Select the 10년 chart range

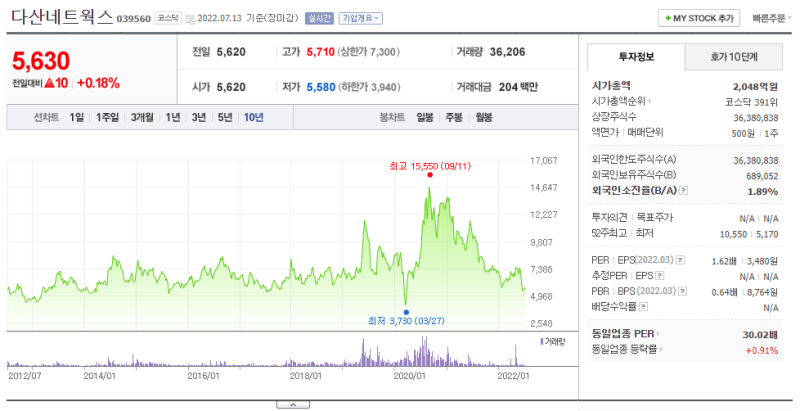254,117
